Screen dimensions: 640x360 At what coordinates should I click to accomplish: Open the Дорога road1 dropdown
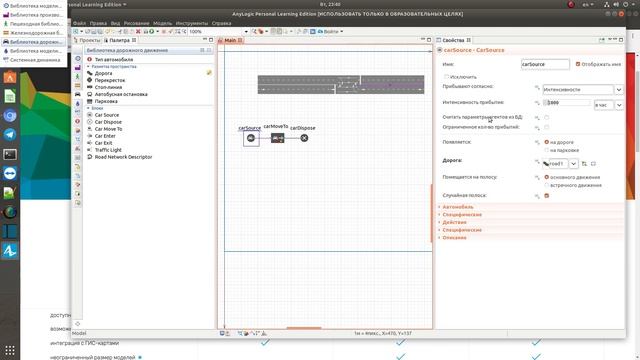point(573,164)
